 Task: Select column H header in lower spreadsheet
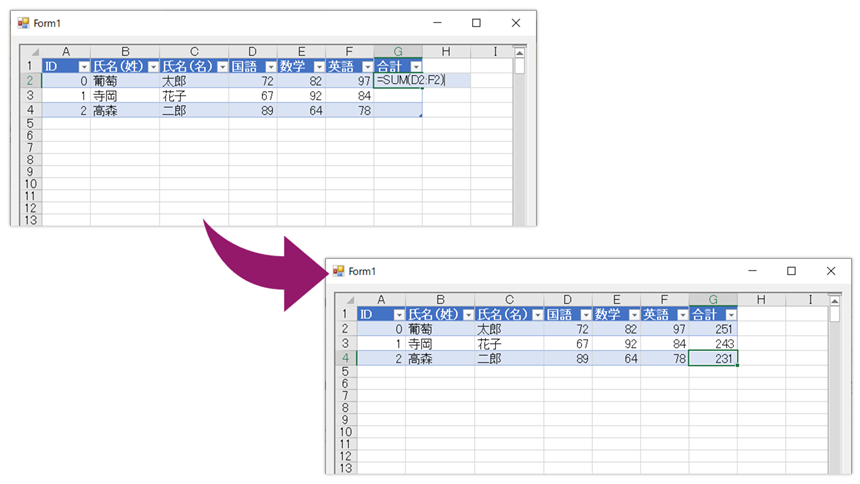(x=761, y=300)
